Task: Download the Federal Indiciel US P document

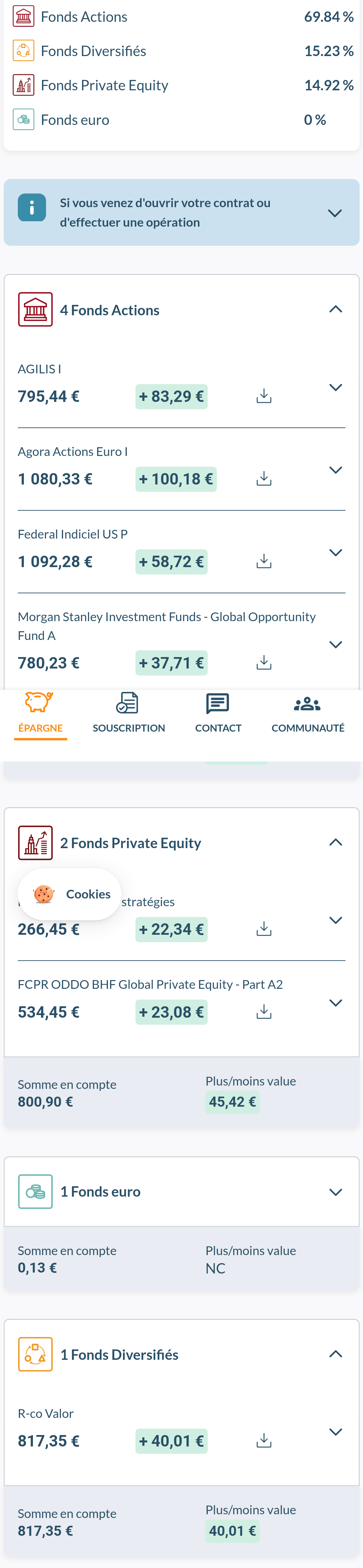Action: [x=264, y=561]
